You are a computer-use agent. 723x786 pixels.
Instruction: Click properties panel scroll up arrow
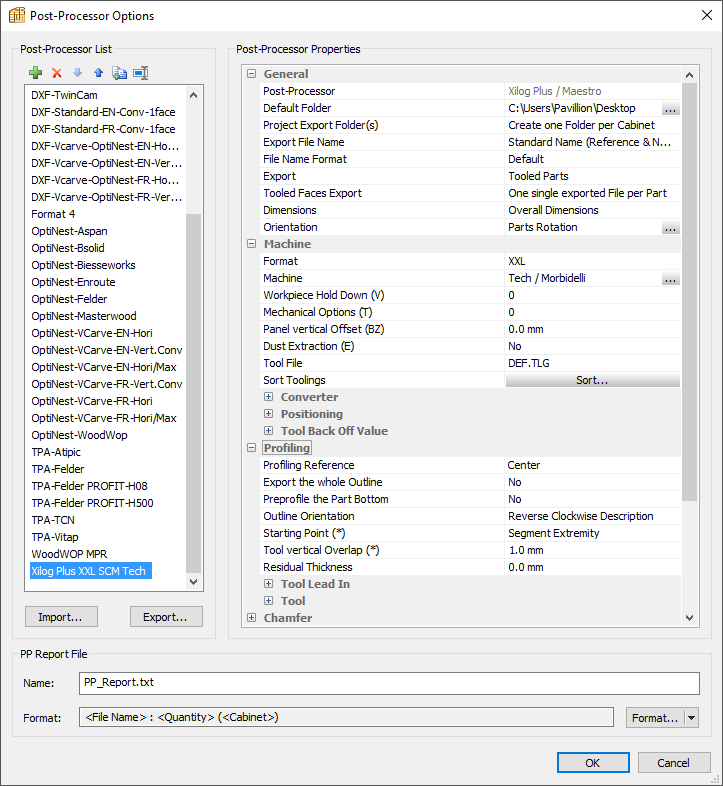689,75
